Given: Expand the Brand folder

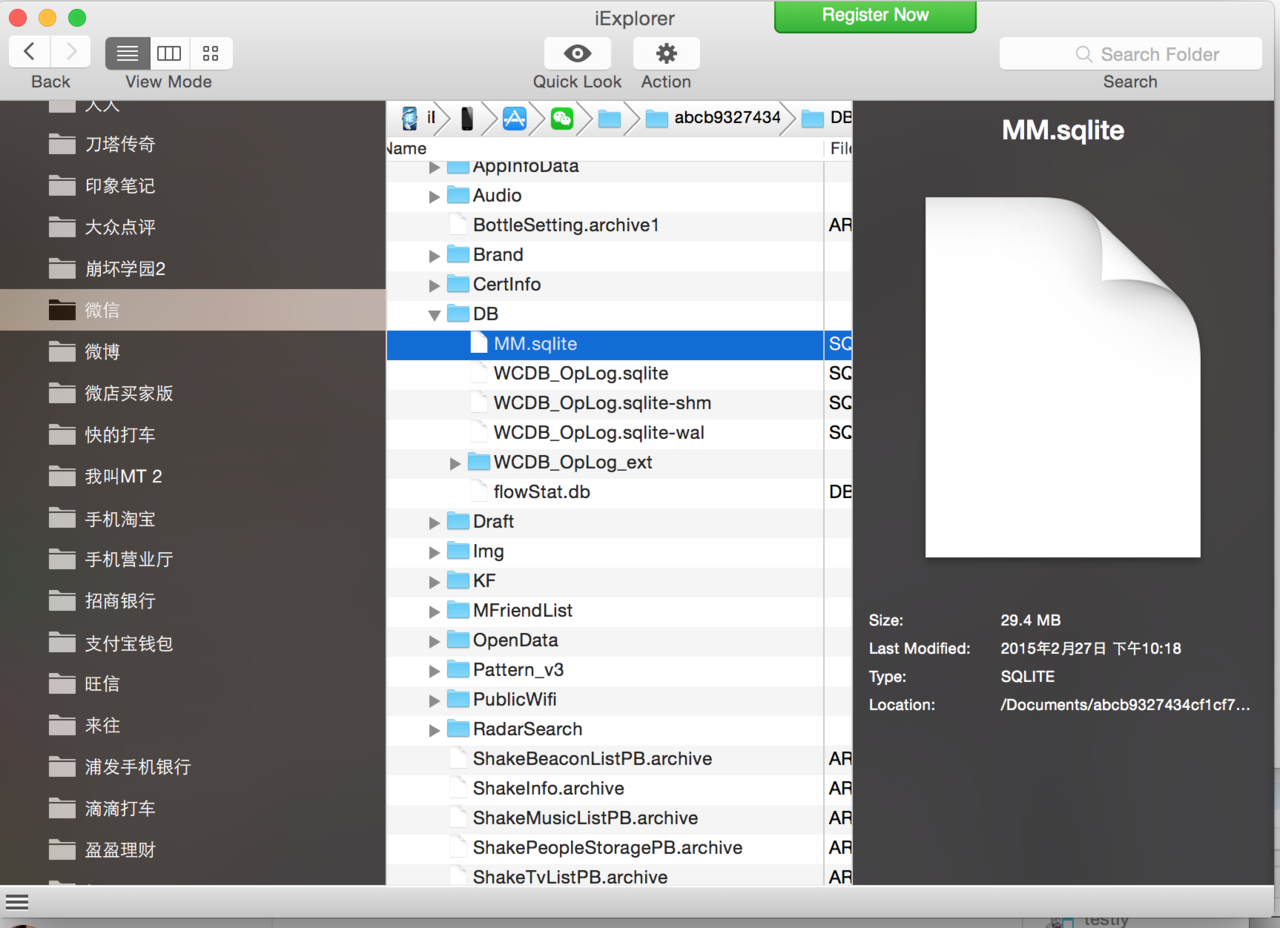Looking at the screenshot, I should (434, 255).
